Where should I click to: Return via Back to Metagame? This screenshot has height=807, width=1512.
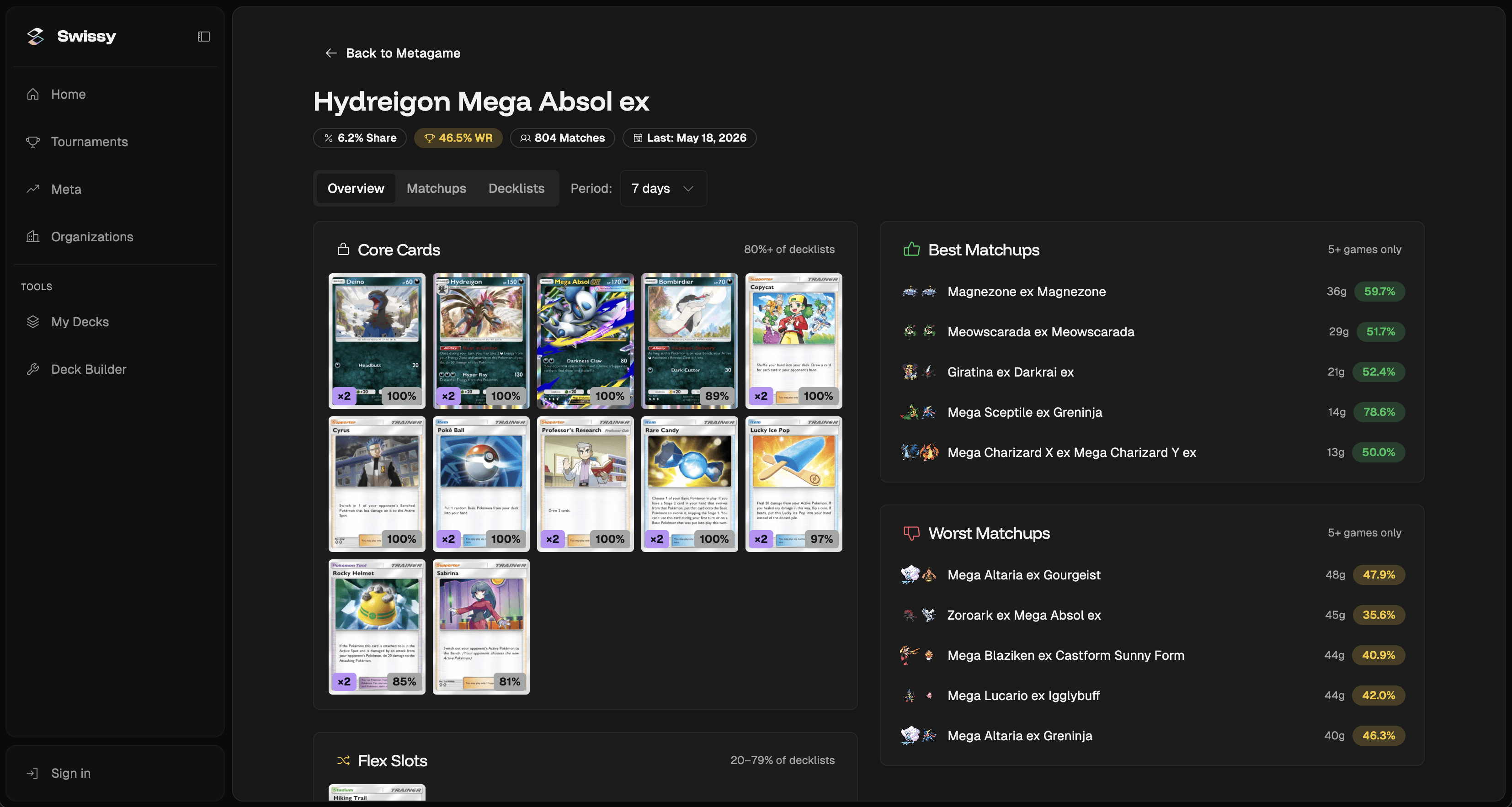pyautogui.click(x=393, y=53)
